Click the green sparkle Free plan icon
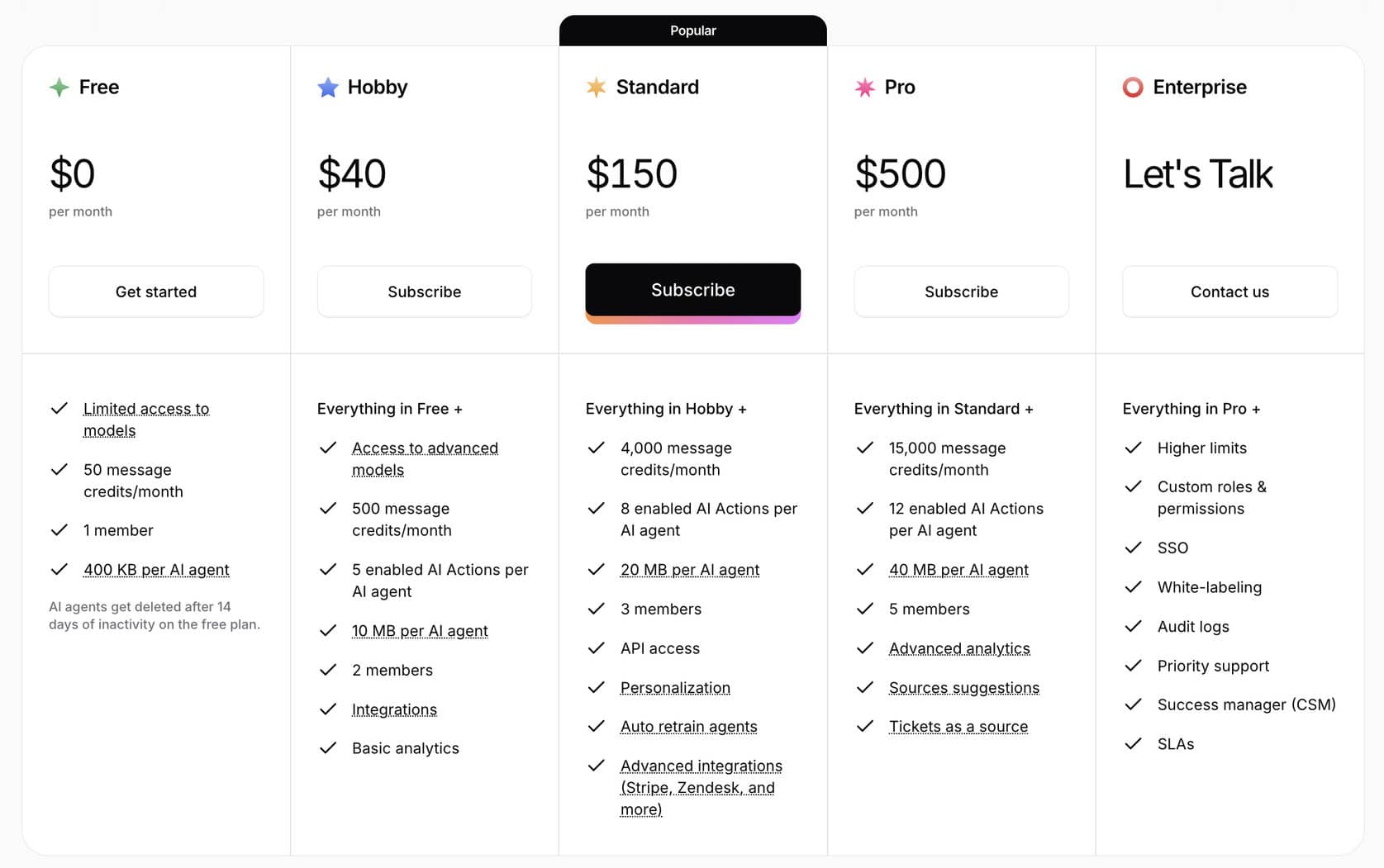The height and width of the screenshot is (868, 1384). pos(59,88)
